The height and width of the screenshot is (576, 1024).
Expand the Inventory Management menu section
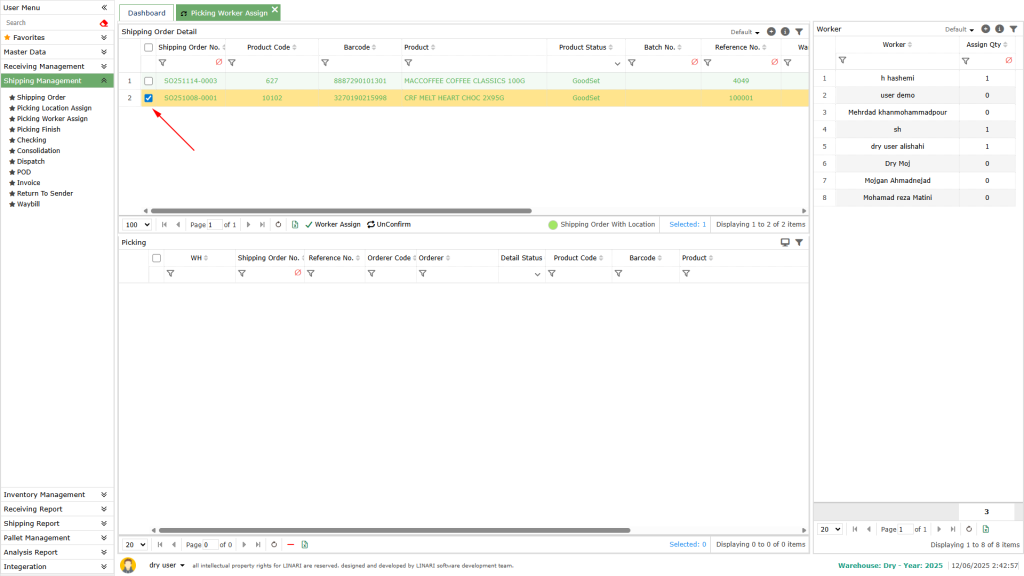(x=57, y=494)
